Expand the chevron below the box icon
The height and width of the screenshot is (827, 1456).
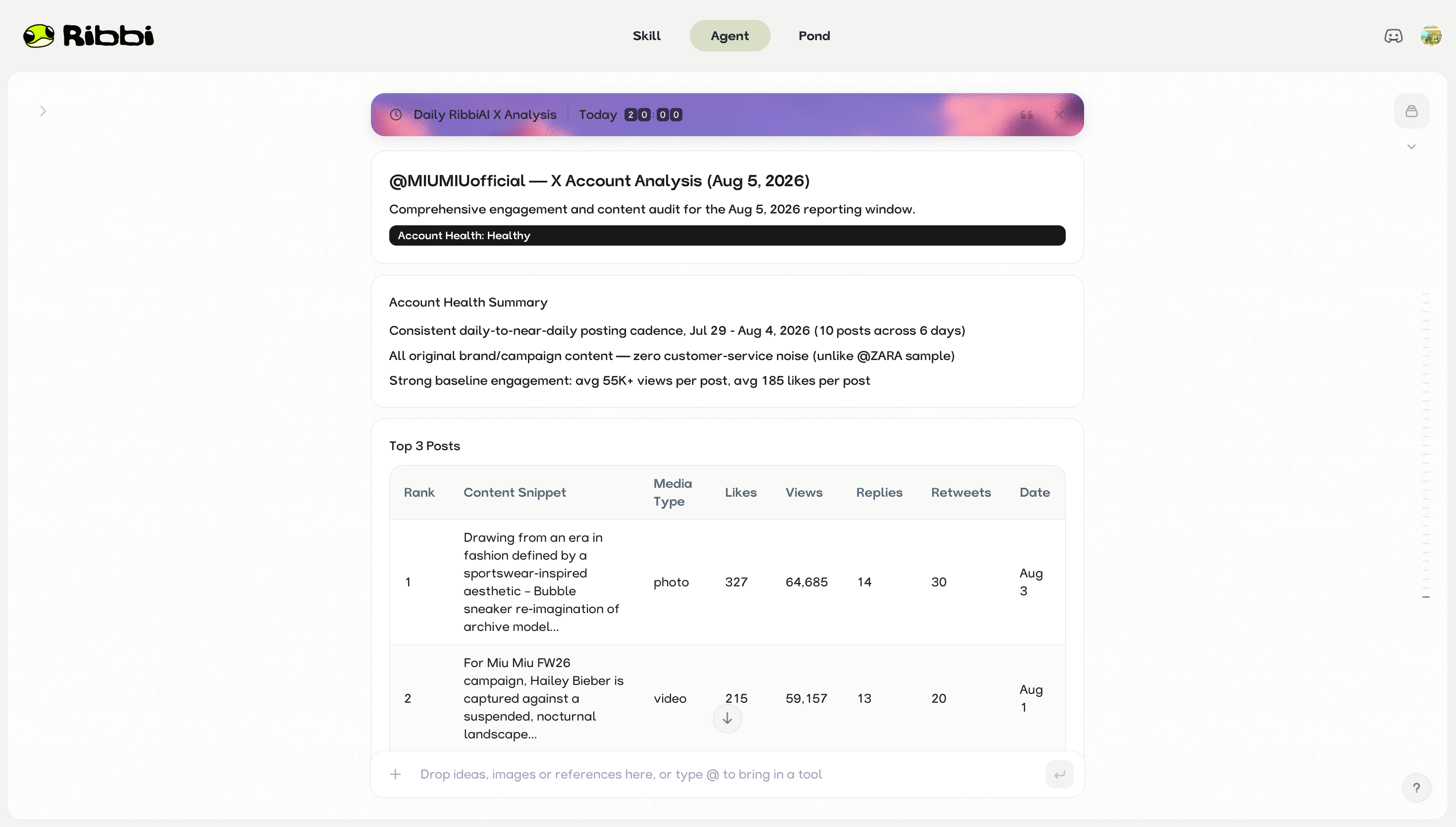tap(1411, 147)
